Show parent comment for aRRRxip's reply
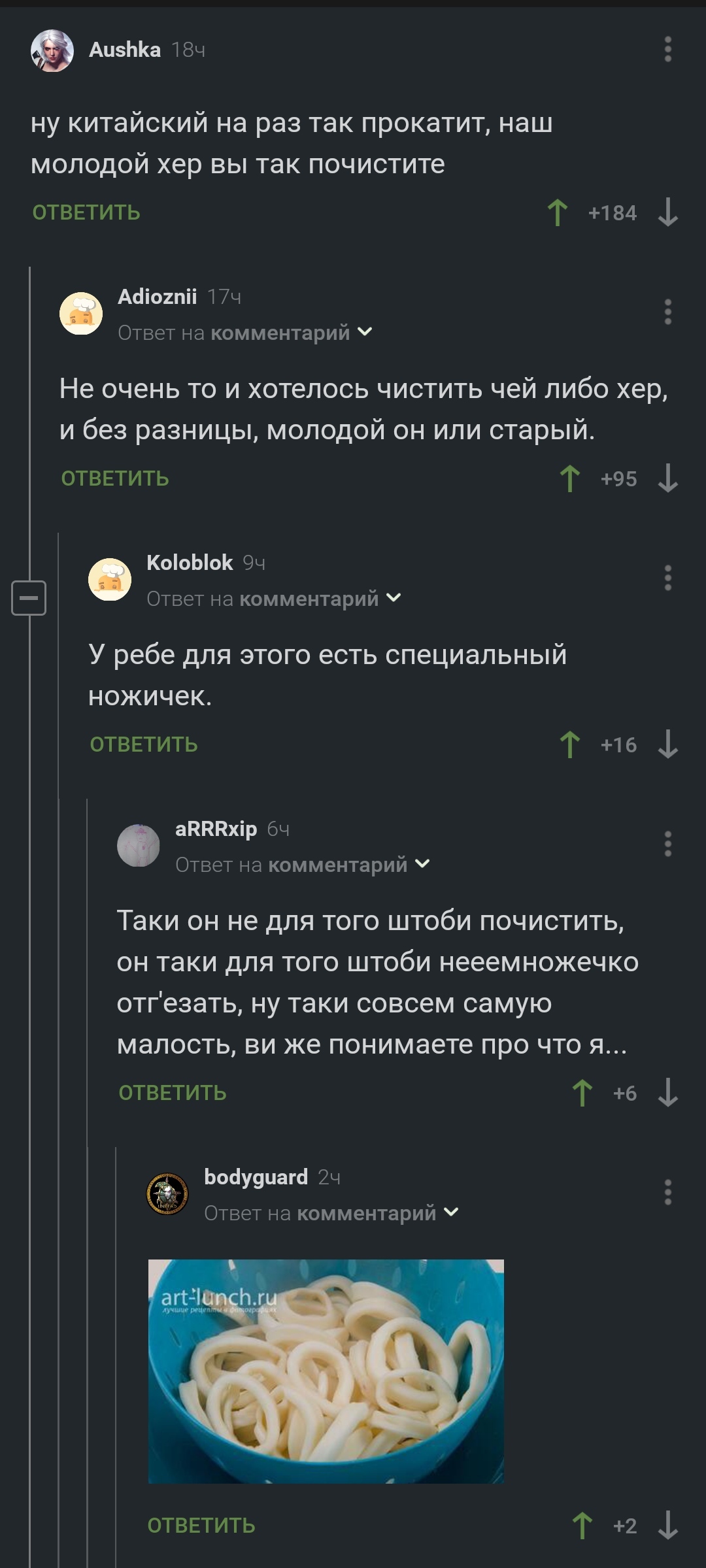706x1568 pixels. point(422,865)
